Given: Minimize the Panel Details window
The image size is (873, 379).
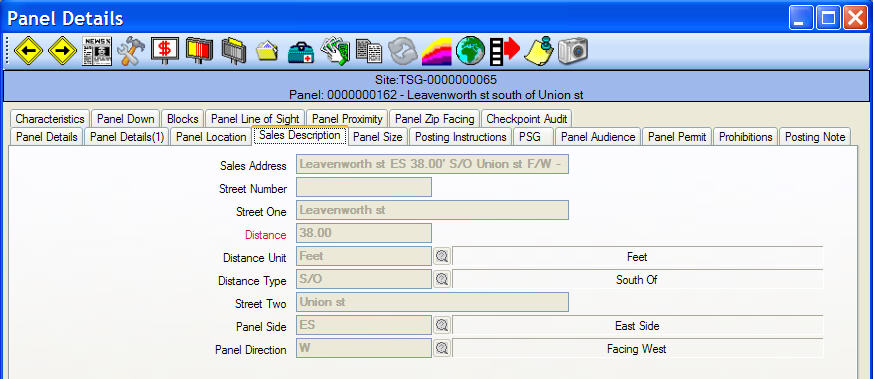Looking at the screenshot, I should coord(801,18).
